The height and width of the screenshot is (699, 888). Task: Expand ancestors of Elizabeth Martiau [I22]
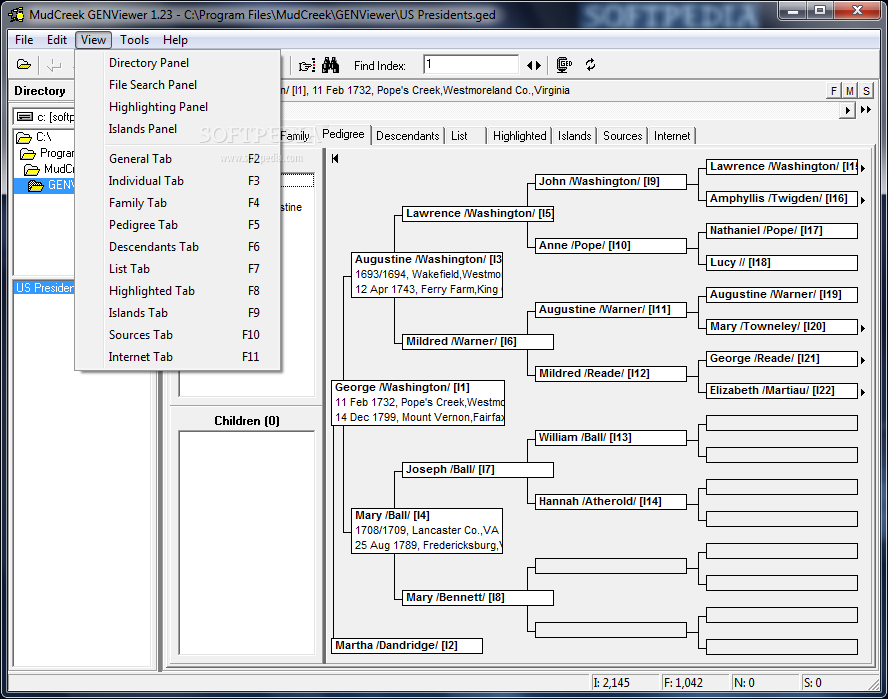pyautogui.click(x=863, y=392)
